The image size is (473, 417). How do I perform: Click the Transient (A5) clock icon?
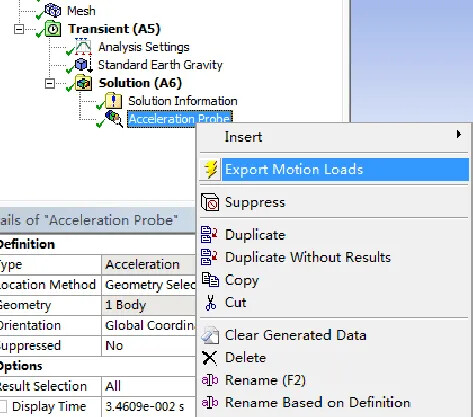53,29
